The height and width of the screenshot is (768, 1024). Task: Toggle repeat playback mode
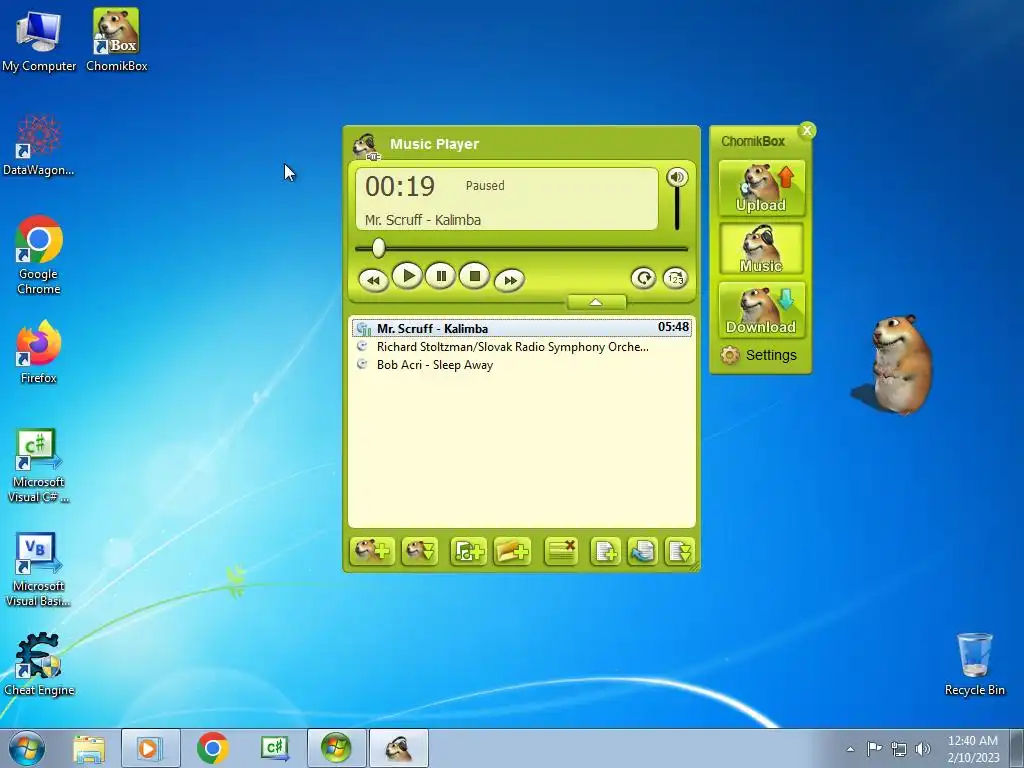[643, 278]
